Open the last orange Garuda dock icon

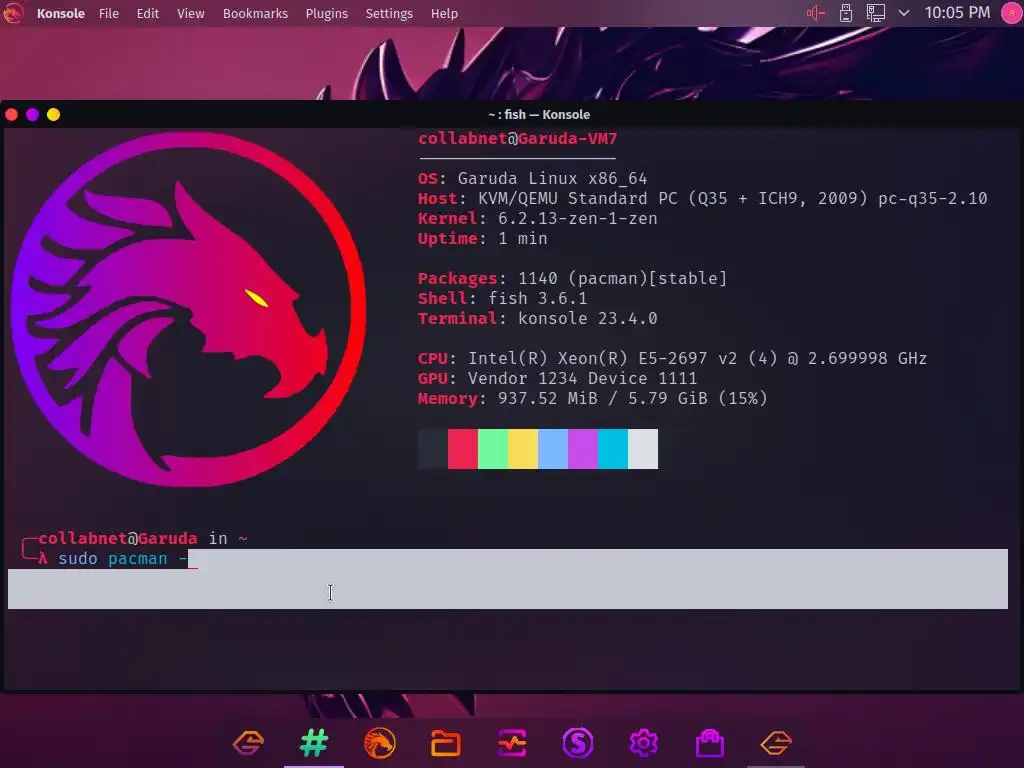click(x=776, y=743)
